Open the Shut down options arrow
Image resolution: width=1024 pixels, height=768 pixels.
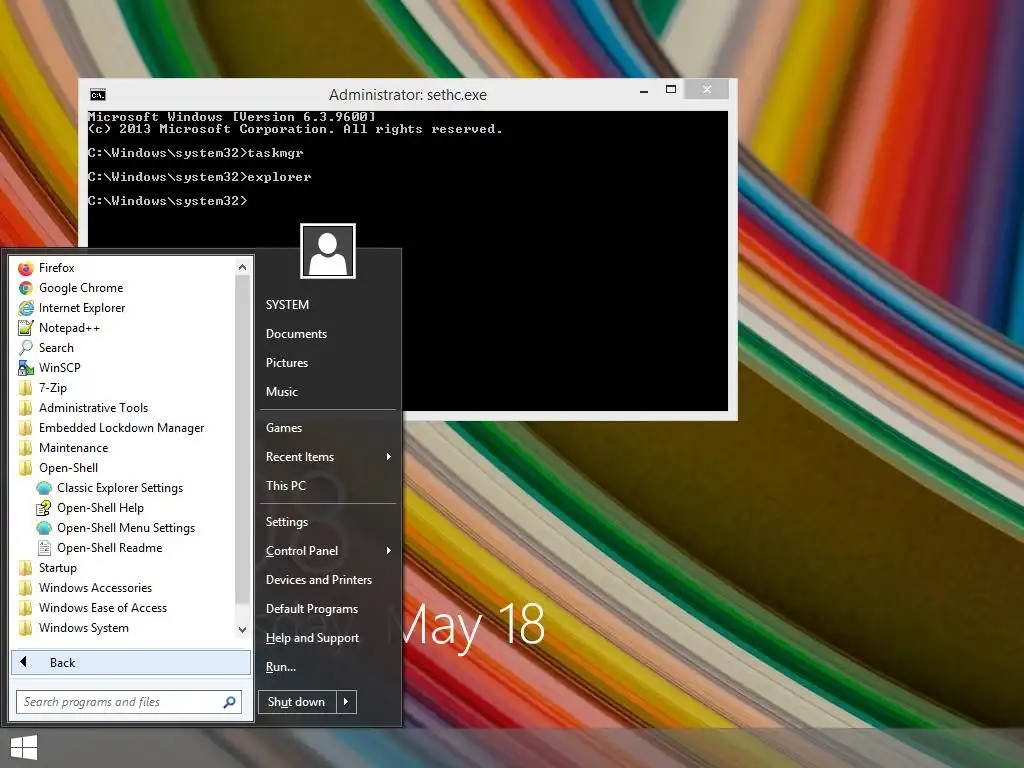[346, 702]
